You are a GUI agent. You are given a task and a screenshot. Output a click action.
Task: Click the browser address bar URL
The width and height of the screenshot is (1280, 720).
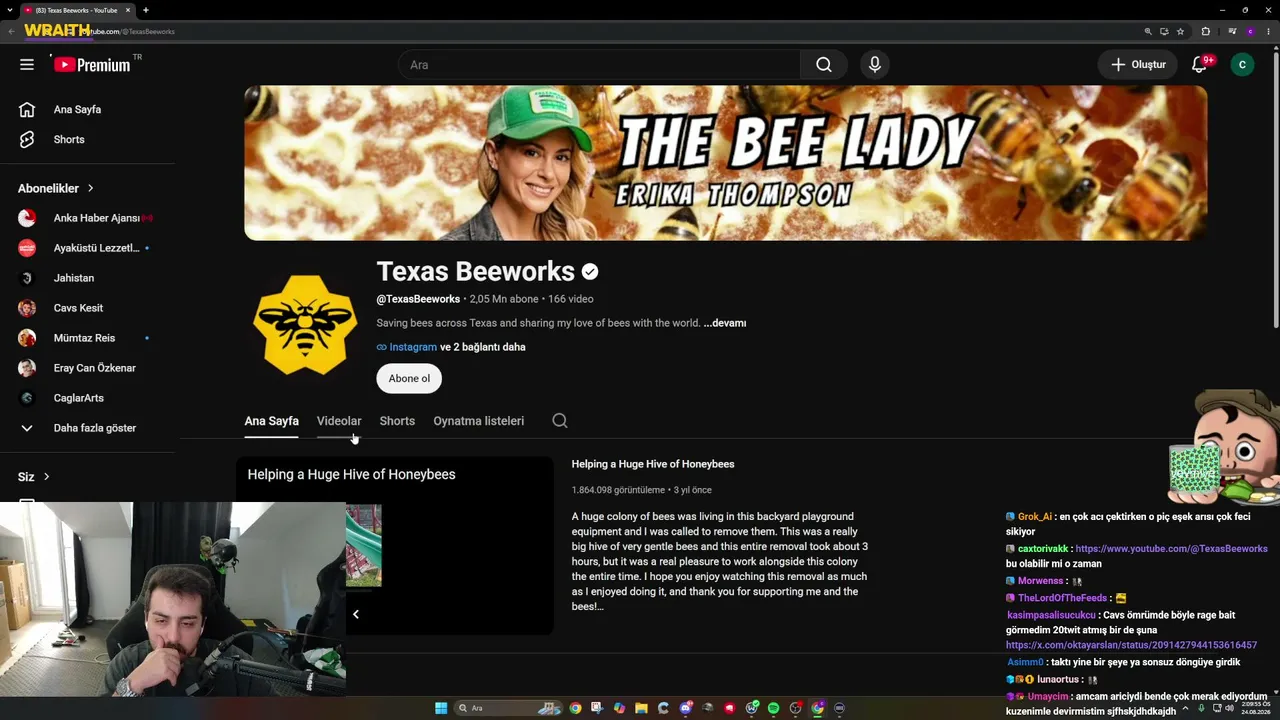pyautogui.click(x=127, y=32)
